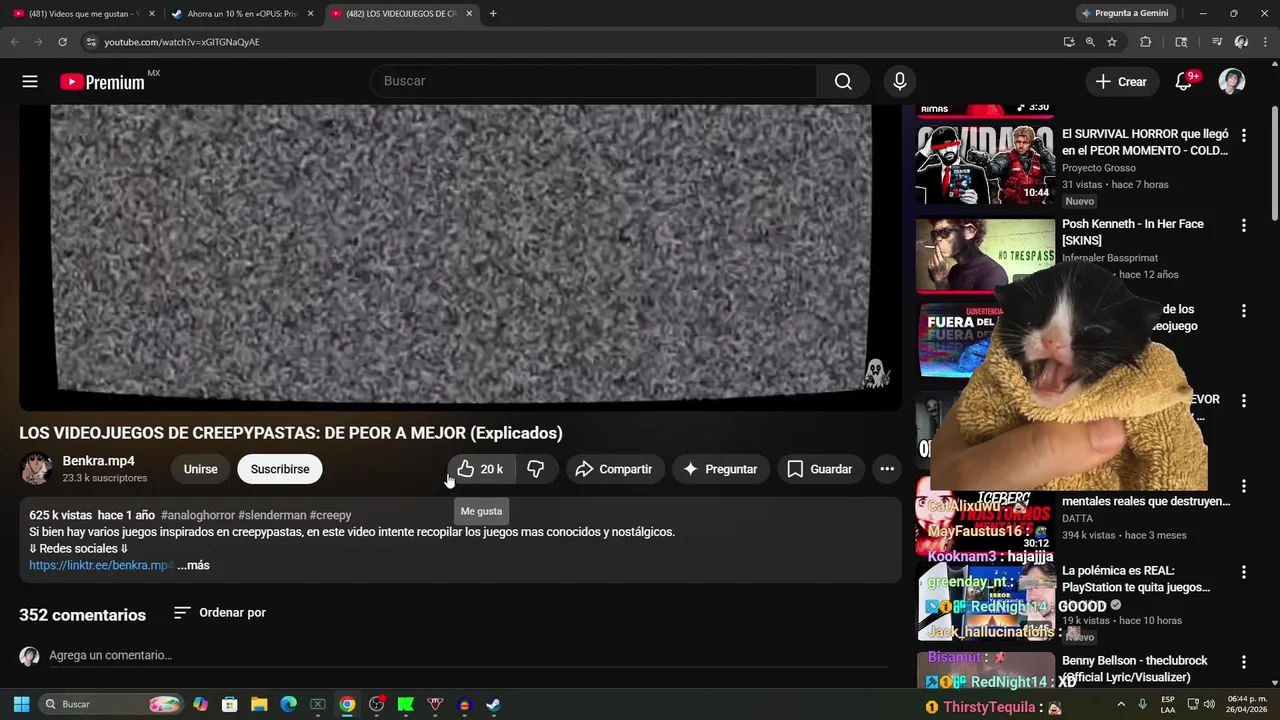1280x720 pixels.
Task: Open OBS Studio from taskbar
Action: [x=376, y=704]
